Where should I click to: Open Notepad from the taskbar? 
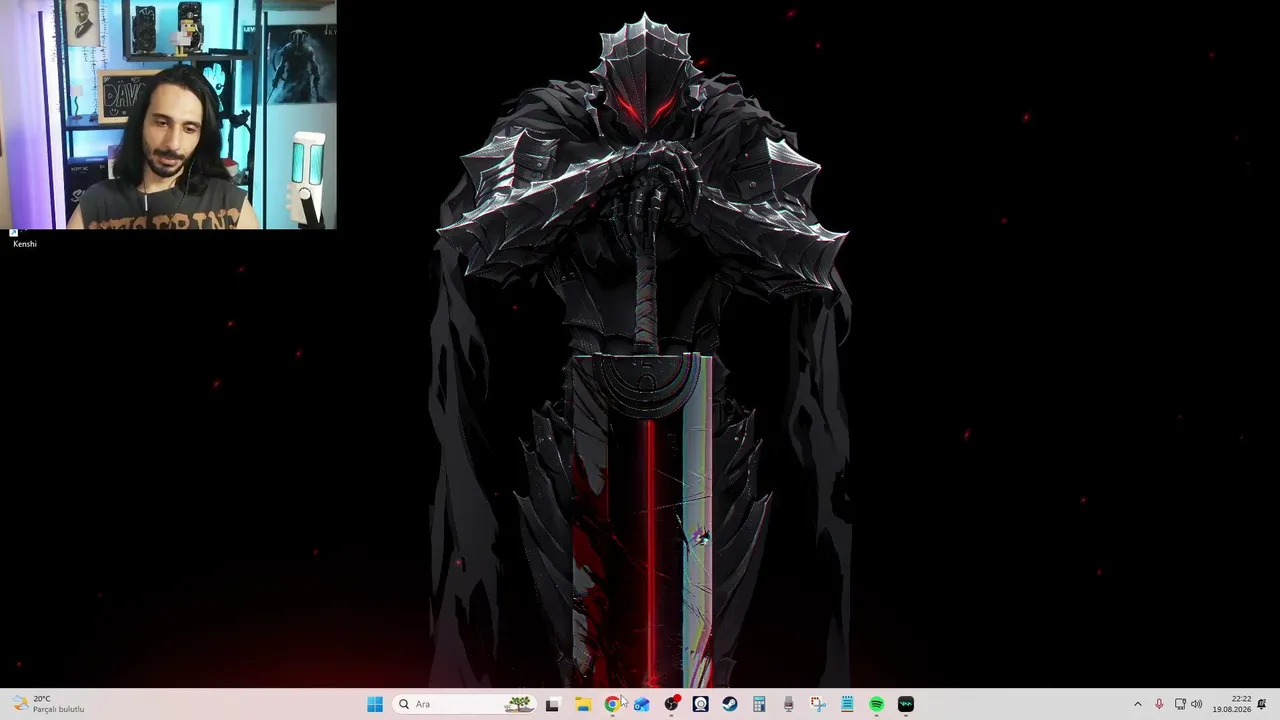847,704
